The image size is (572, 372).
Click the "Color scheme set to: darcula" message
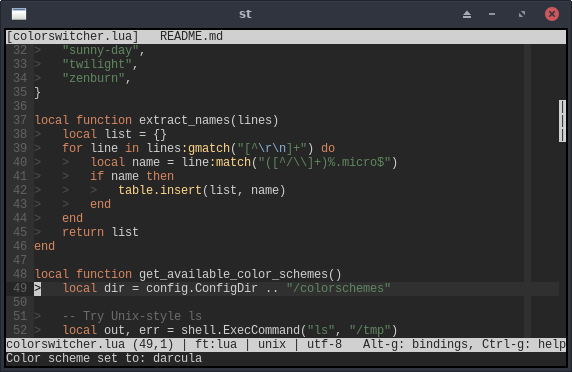(x=104, y=358)
